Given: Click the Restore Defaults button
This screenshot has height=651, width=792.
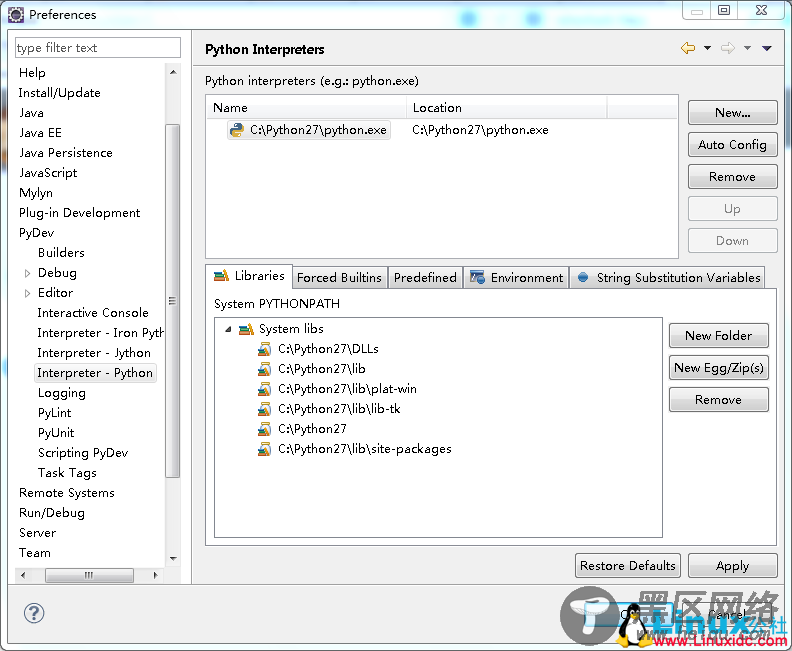Looking at the screenshot, I should pyautogui.click(x=628, y=566).
